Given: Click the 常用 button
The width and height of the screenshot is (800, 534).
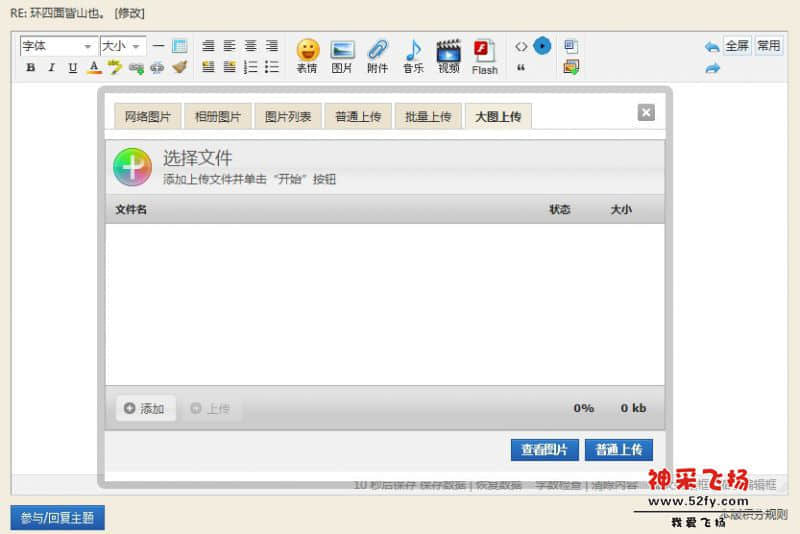Looking at the screenshot, I should tap(768, 46).
